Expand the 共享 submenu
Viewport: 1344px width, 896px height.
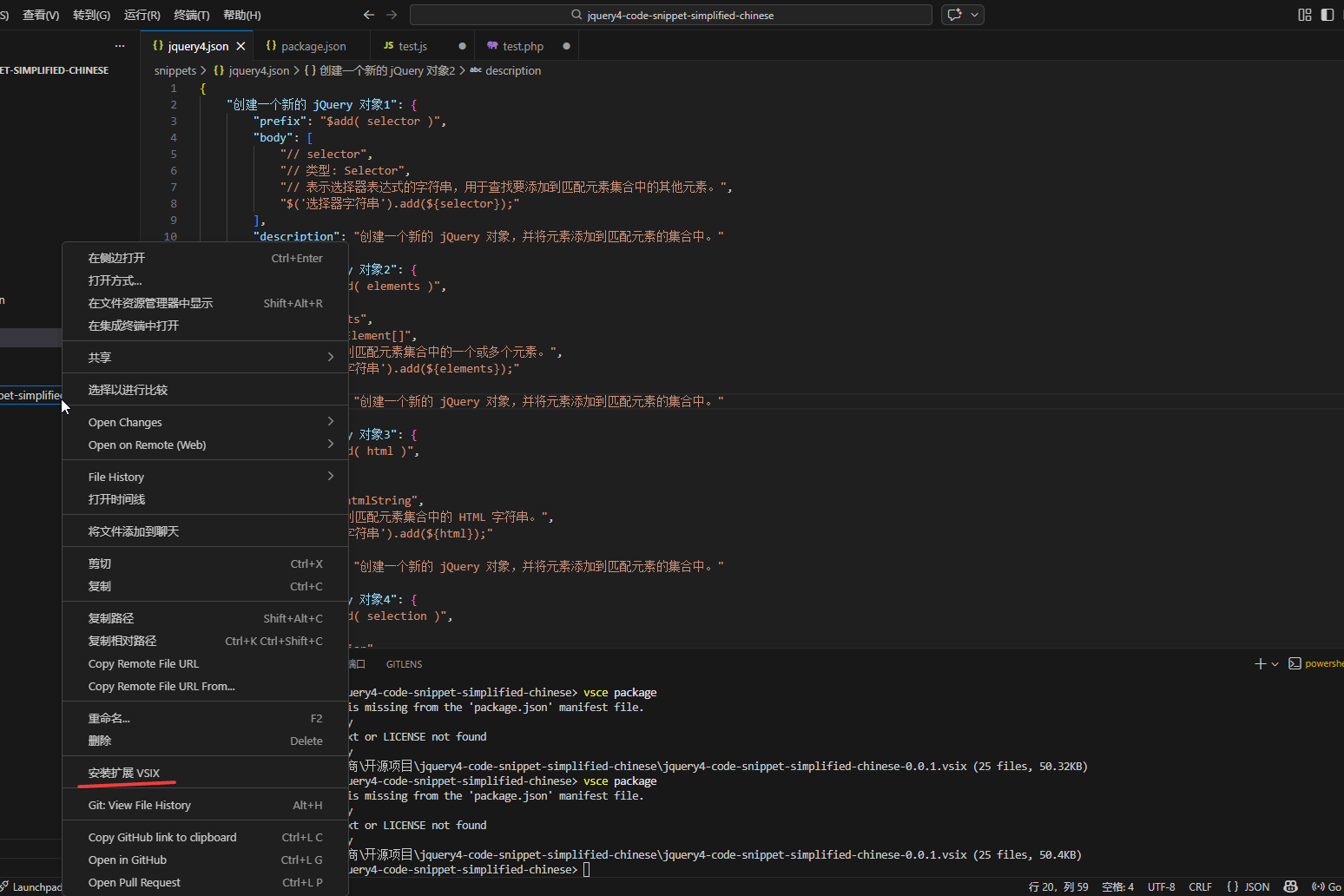205,357
